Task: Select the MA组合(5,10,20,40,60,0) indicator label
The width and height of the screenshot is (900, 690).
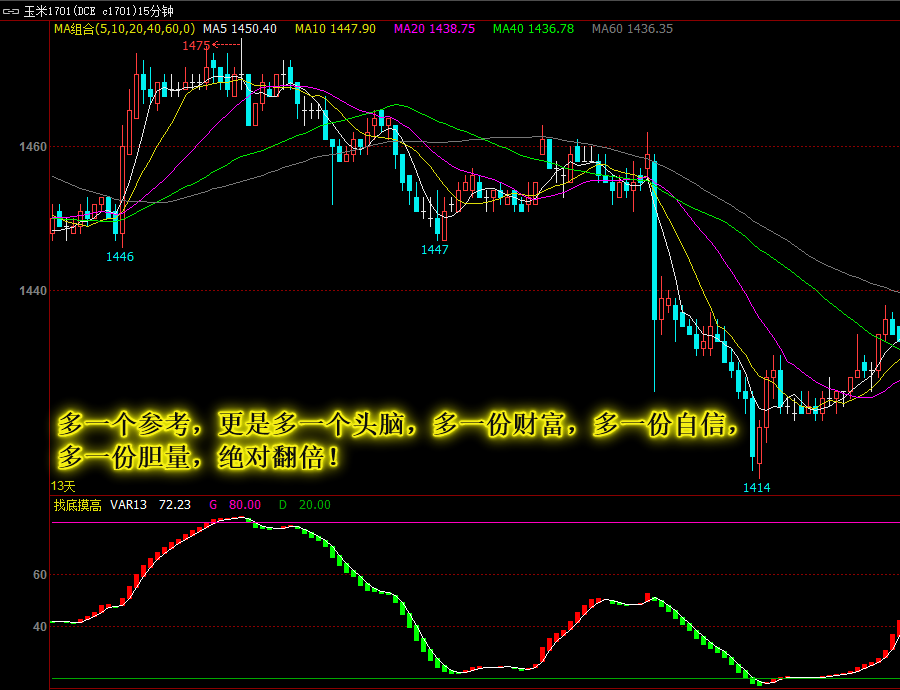Action: 124,29
